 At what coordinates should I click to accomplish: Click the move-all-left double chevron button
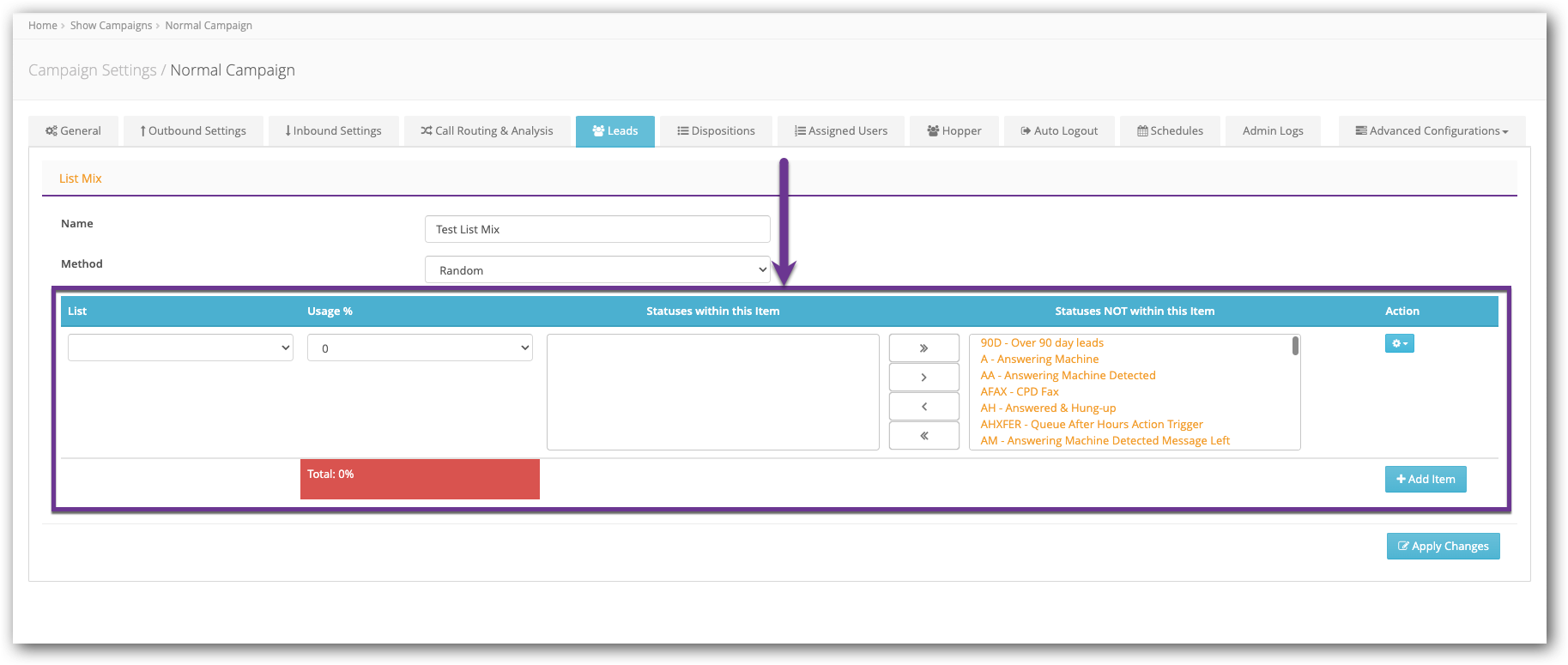923,436
